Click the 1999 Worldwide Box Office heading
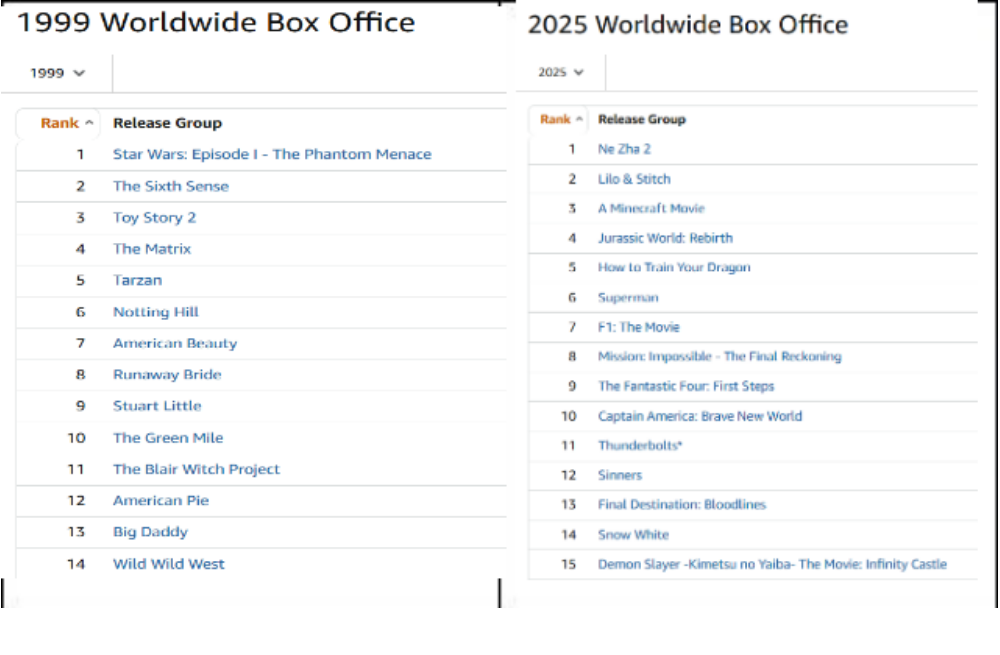 coord(216,23)
